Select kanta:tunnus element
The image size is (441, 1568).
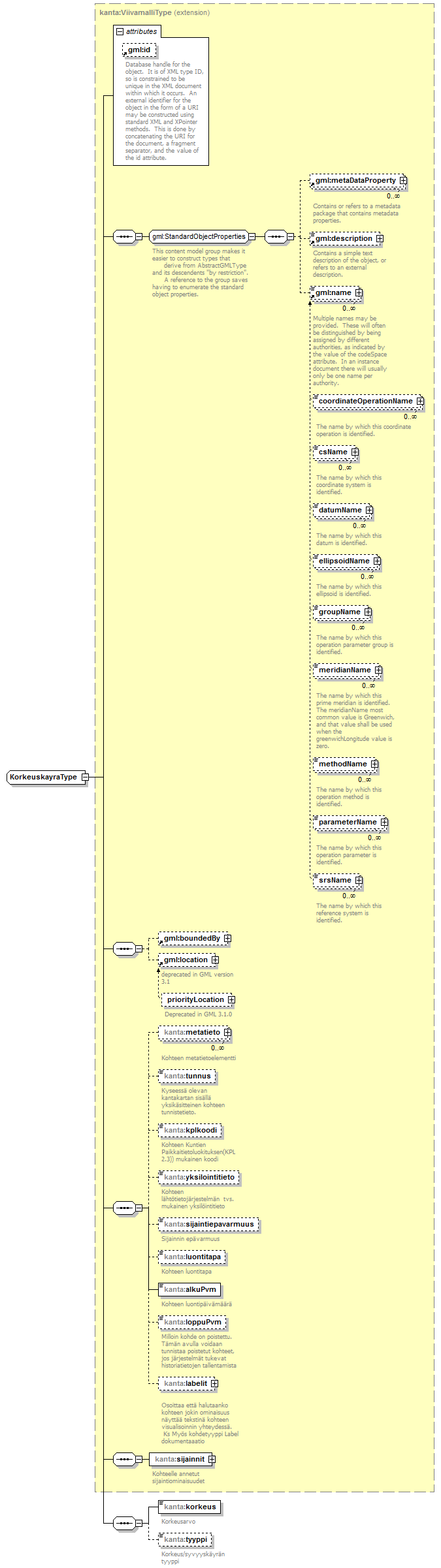(188, 1076)
